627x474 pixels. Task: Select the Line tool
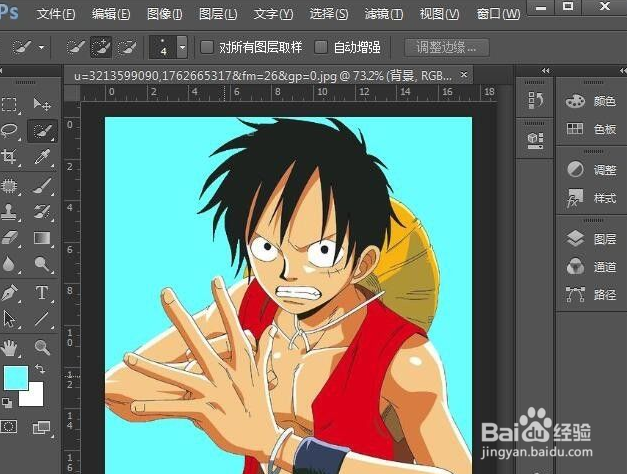click(x=42, y=319)
